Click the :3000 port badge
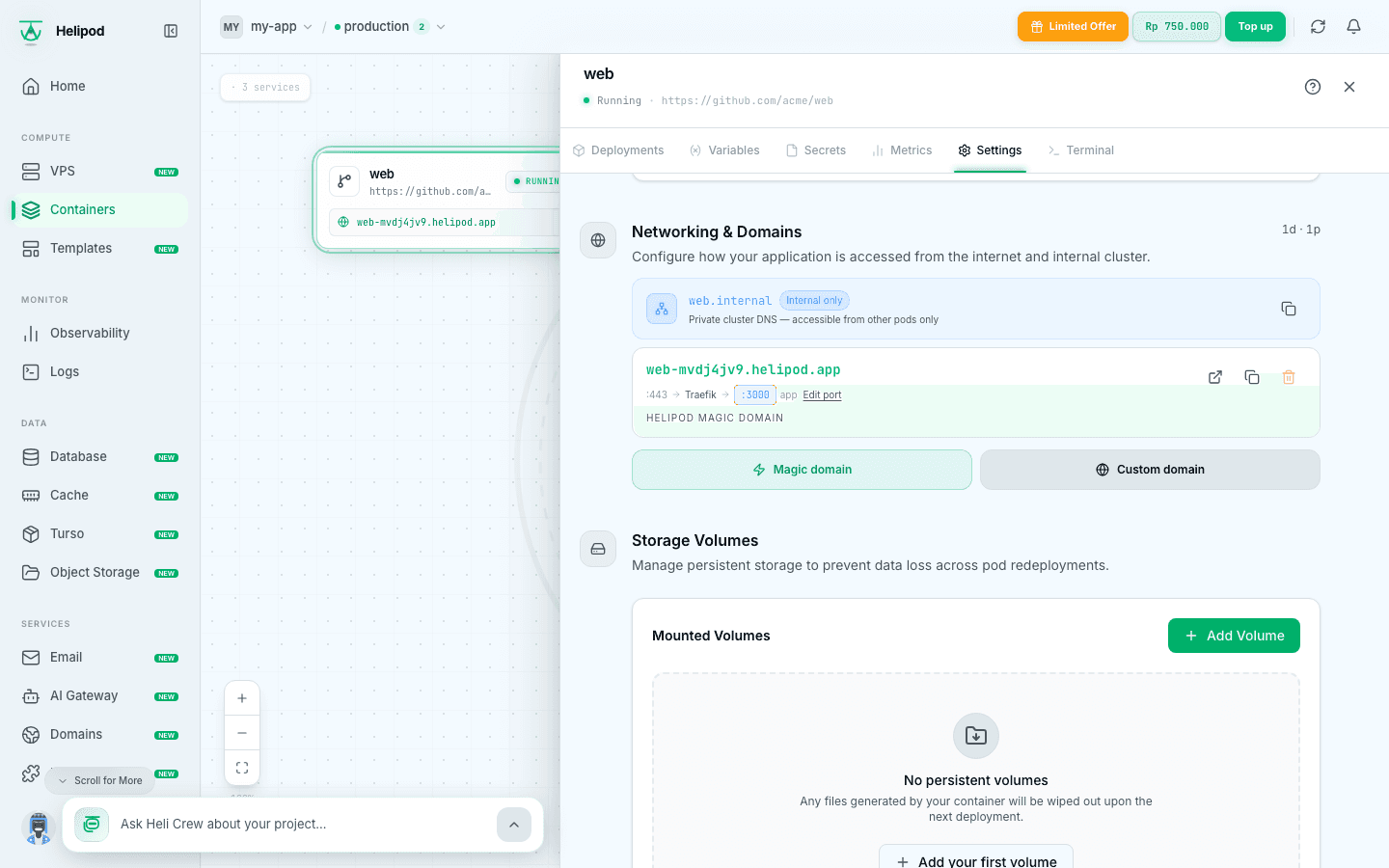Image resolution: width=1389 pixels, height=868 pixels. pyautogui.click(x=755, y=394)
